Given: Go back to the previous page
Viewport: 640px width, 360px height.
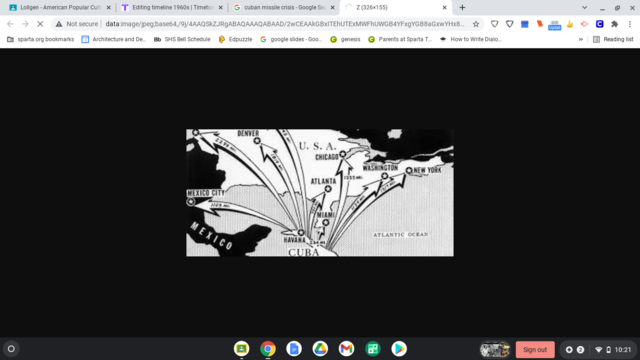Looking at the screenshot, I should [10, 24].
